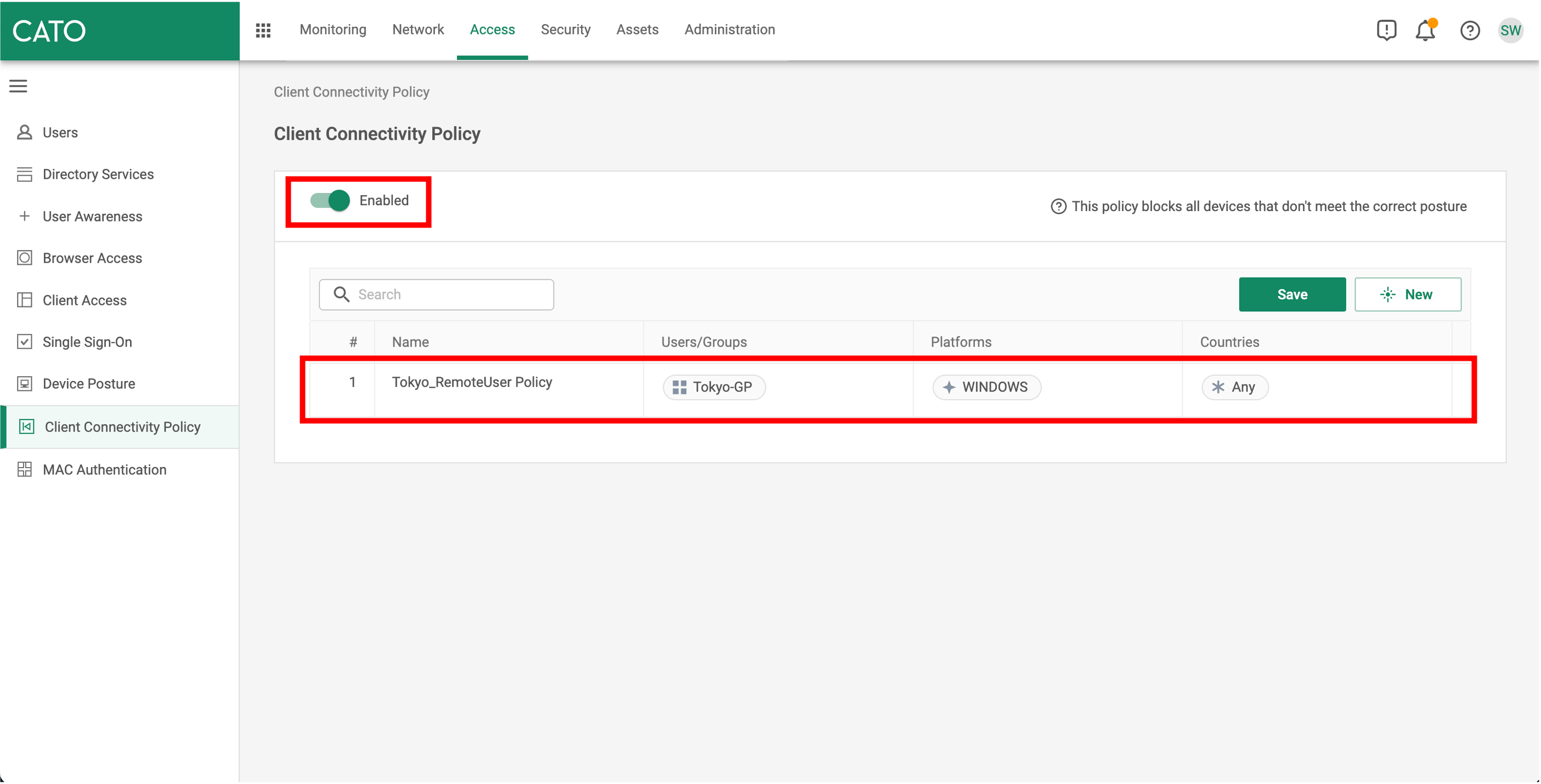Click the Client Connectivity Policy sidebar icon

27,427
